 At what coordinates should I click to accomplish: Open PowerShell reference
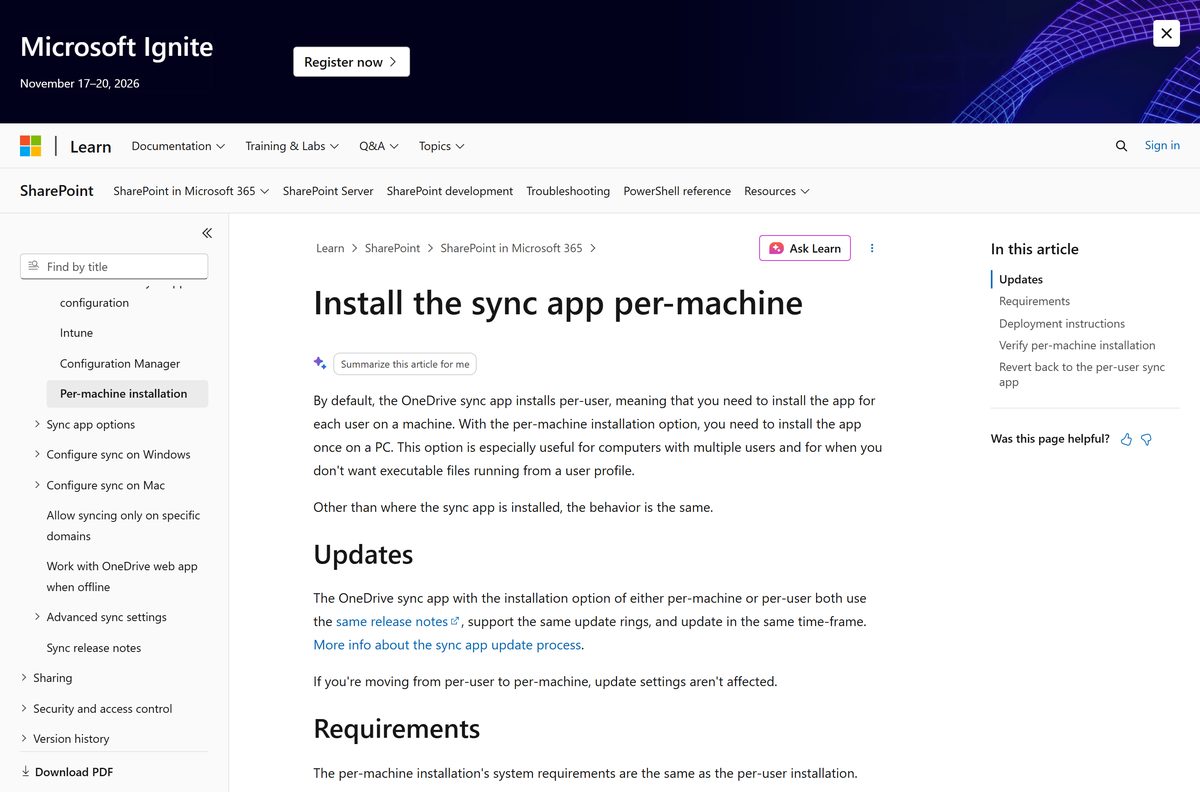677,191
